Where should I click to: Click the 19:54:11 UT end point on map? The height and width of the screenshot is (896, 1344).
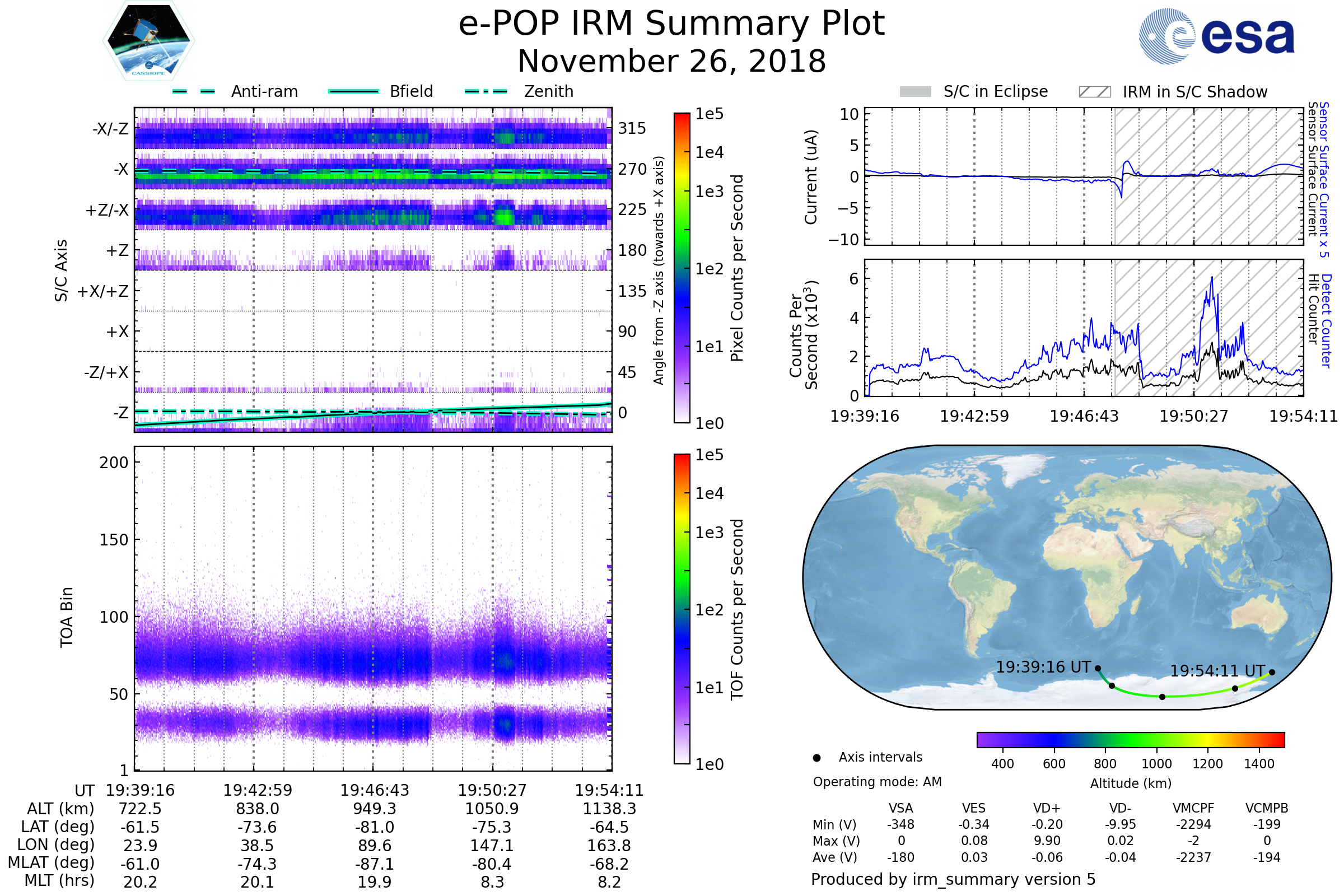coord(1272,672)
